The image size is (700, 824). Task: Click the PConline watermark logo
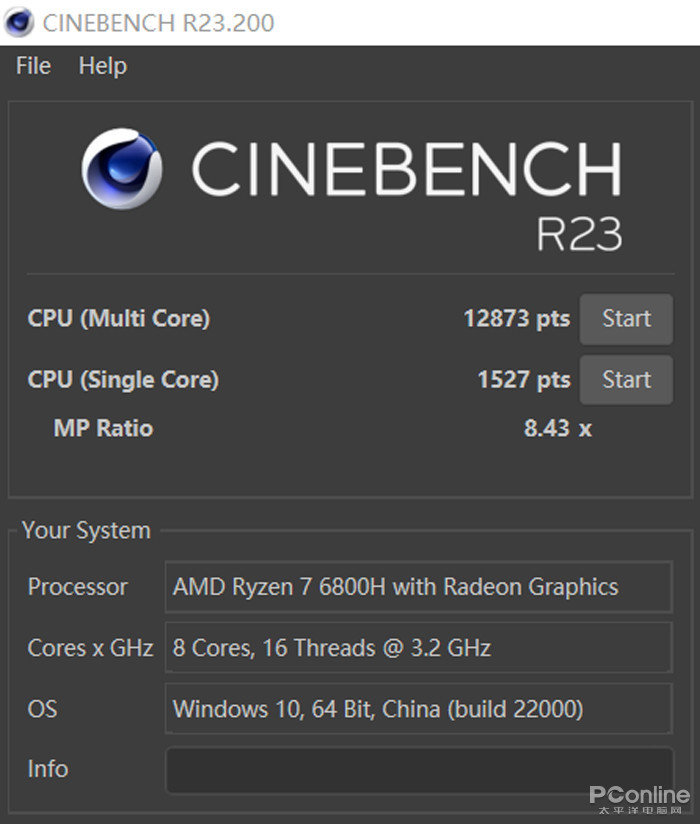(639, 797)
